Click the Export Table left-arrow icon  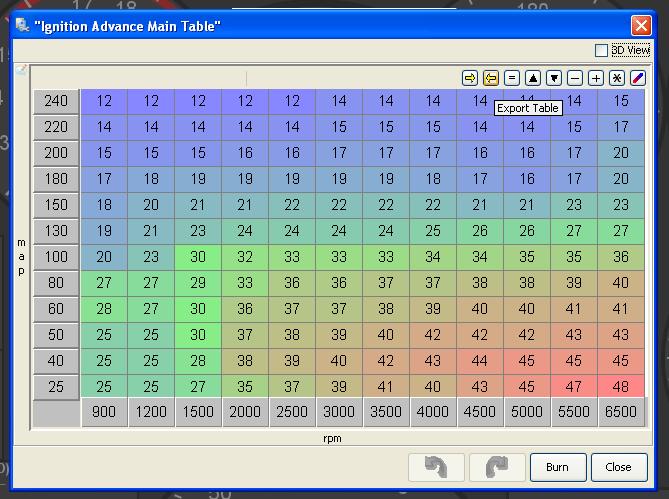coord(491,78)
